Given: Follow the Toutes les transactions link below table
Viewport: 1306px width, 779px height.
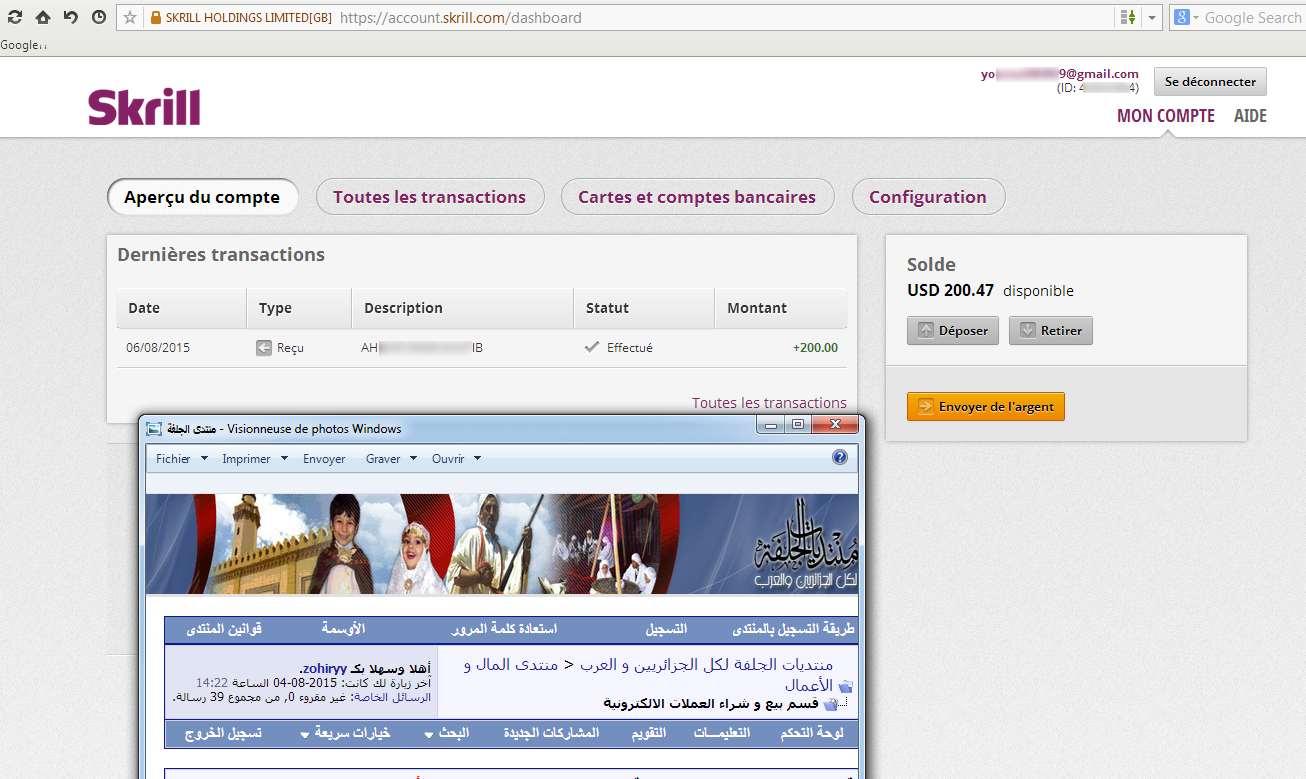Looking at the screenshot, I should pos(769,403).
